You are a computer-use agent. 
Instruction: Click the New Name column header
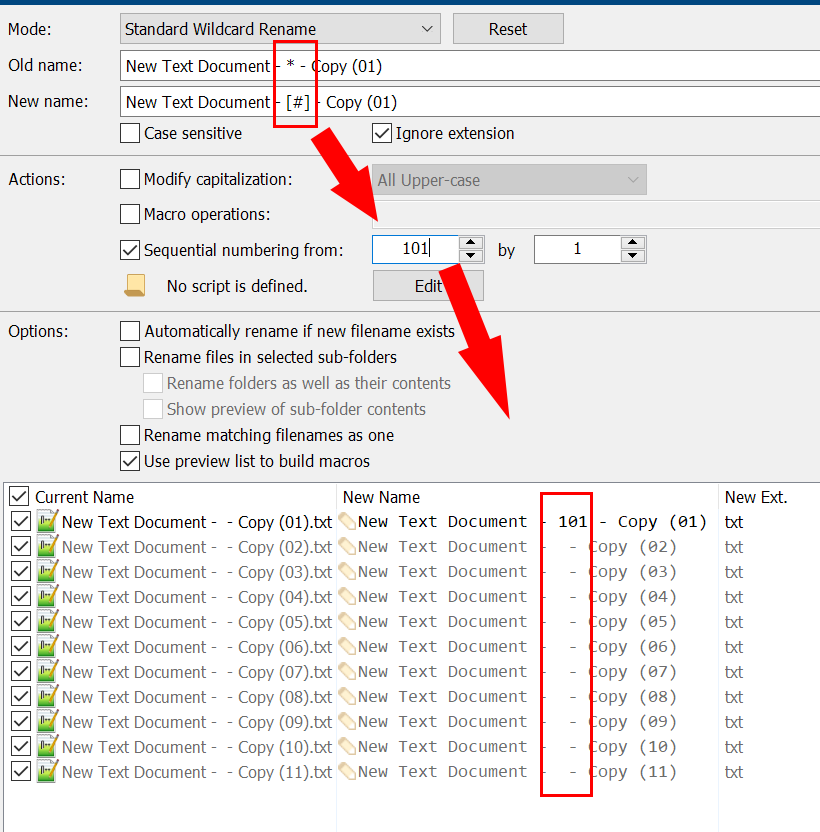tap(381, 497)
